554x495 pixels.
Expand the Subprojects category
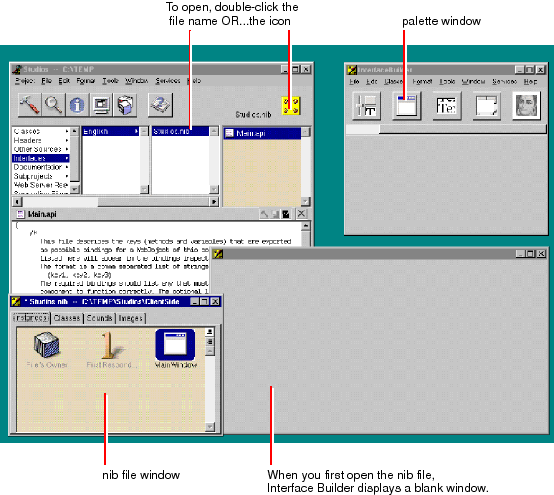pyautogui.click(x=41, y=176)
